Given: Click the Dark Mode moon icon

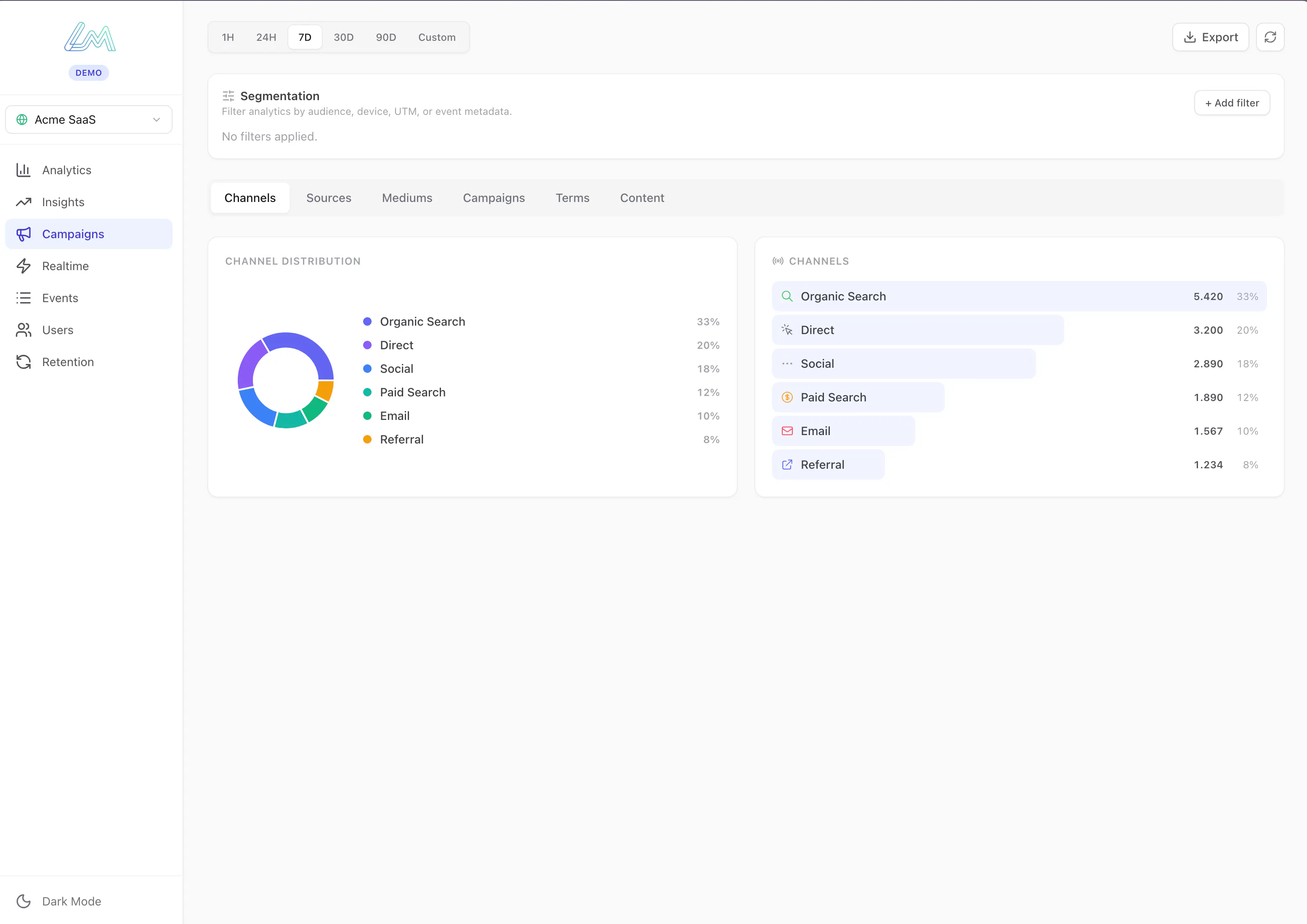Looking at the screenshot, I should (23, 901).
